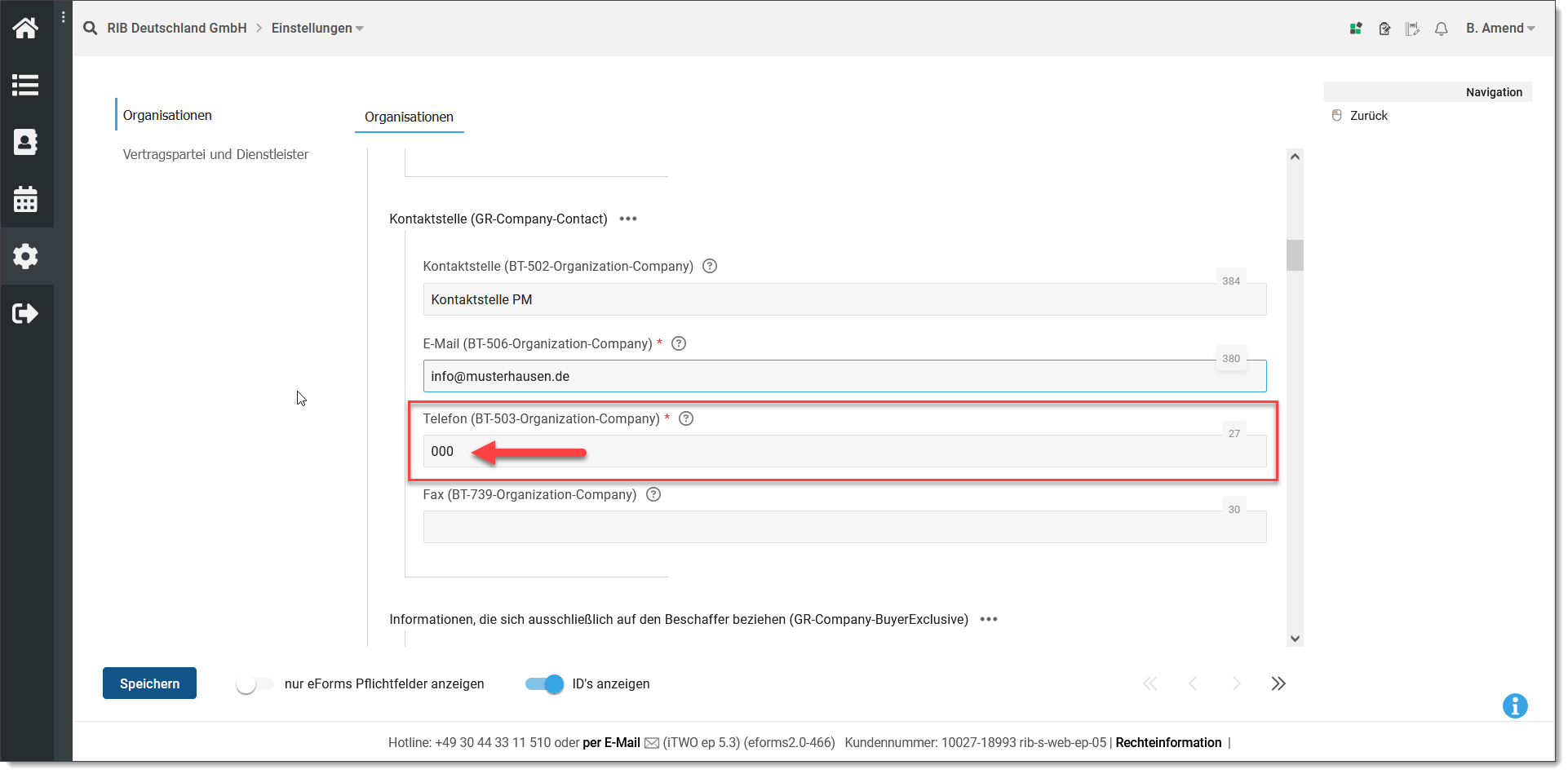This screenshot has height=774, width=1568.
Task: Open help for Kontaktstelle BT-502 field
Action: point(710,266)
